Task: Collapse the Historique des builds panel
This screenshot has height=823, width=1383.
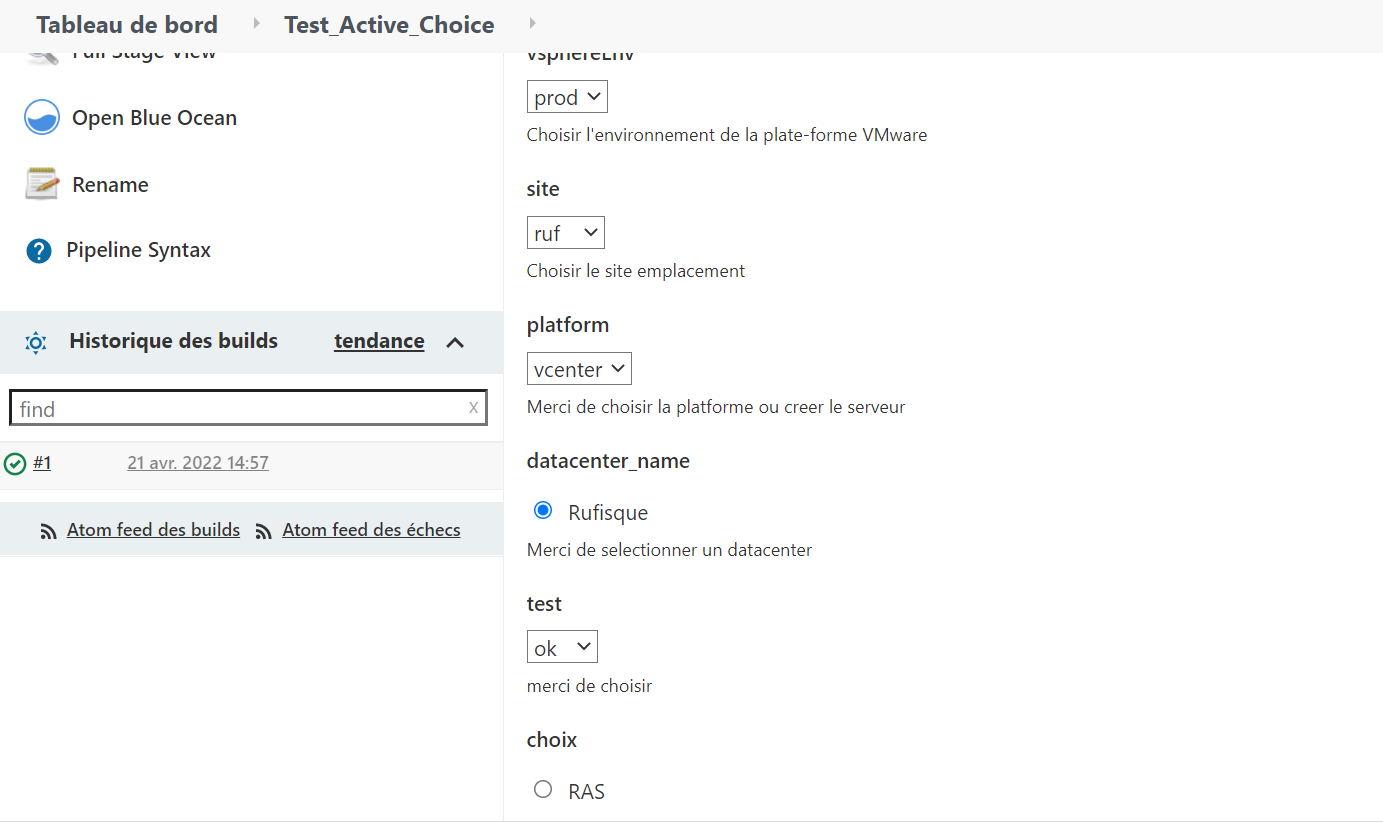Action: click(x=455, y=342)
